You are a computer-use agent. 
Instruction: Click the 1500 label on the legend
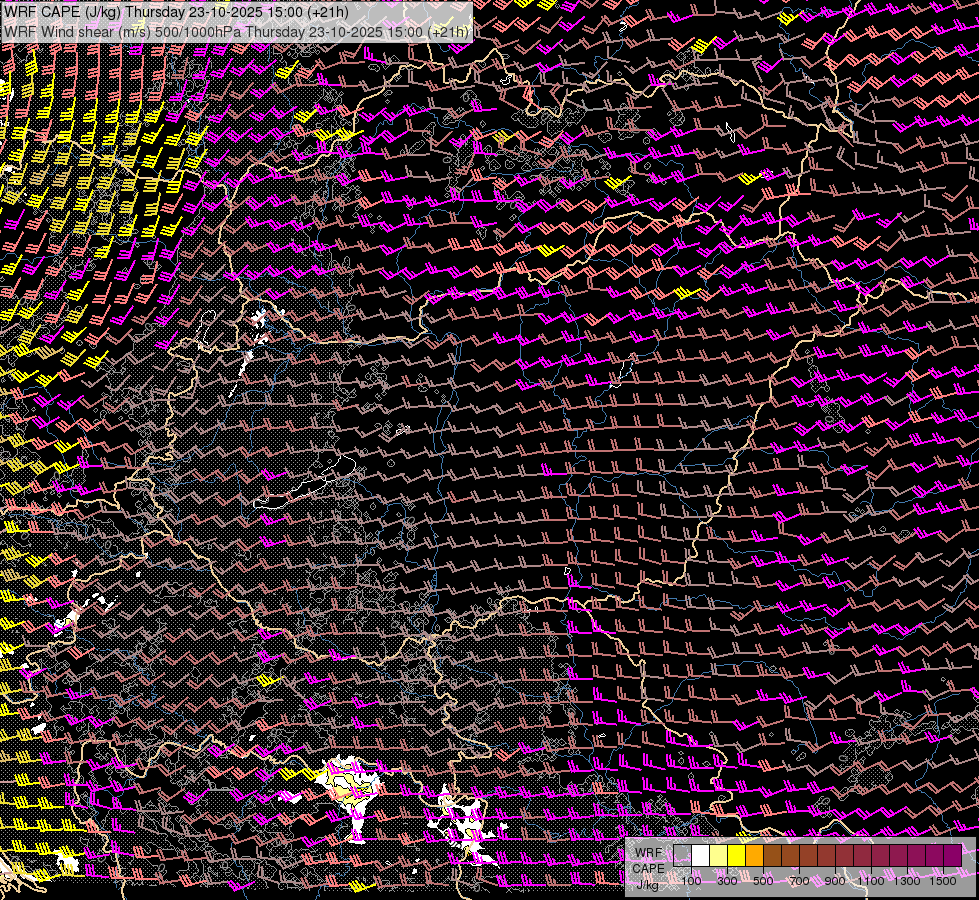tap(943, 881)
